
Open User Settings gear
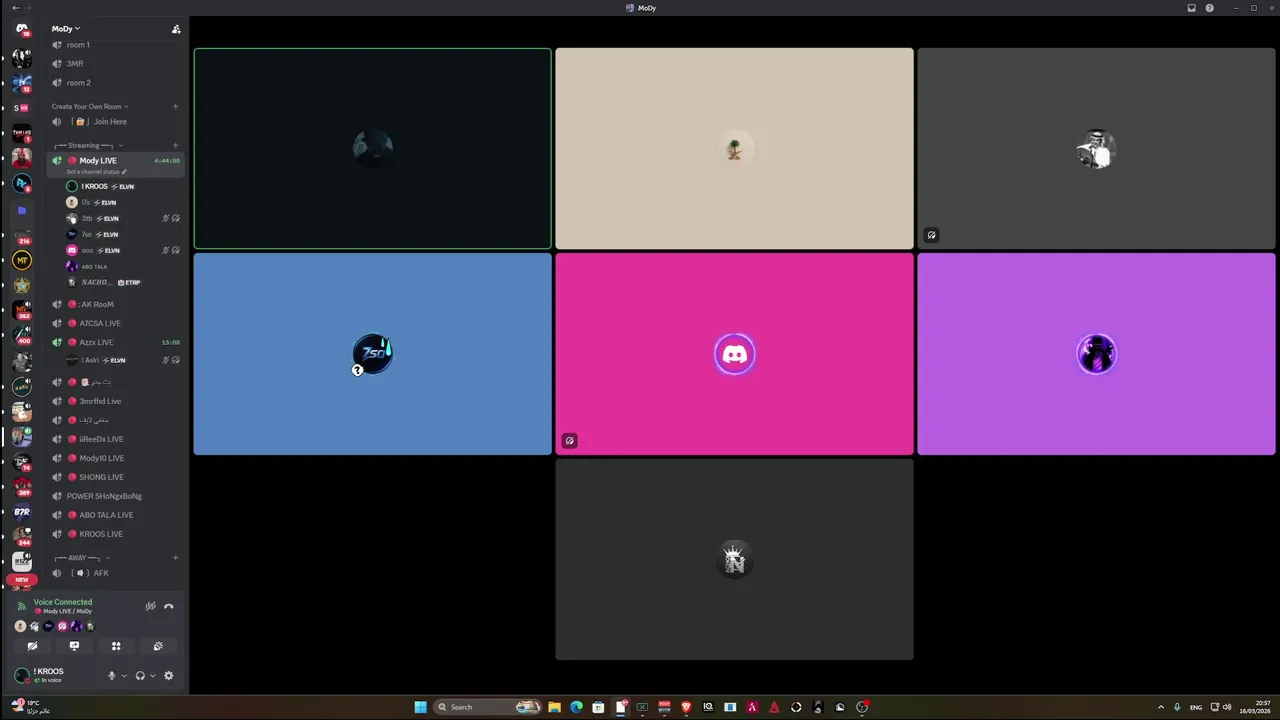[168, 676]
